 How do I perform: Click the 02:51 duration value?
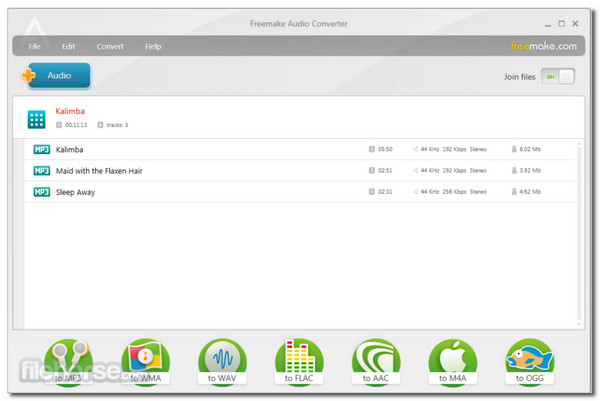[385, 170]
